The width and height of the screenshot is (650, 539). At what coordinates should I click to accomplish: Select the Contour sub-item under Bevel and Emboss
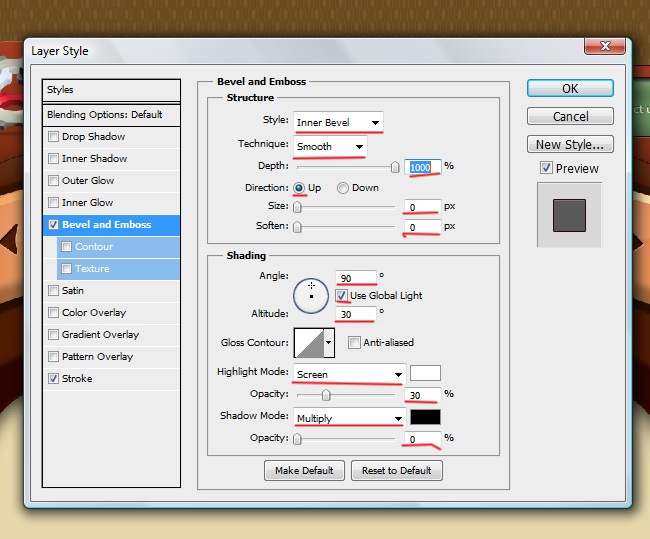click(94, 247)
